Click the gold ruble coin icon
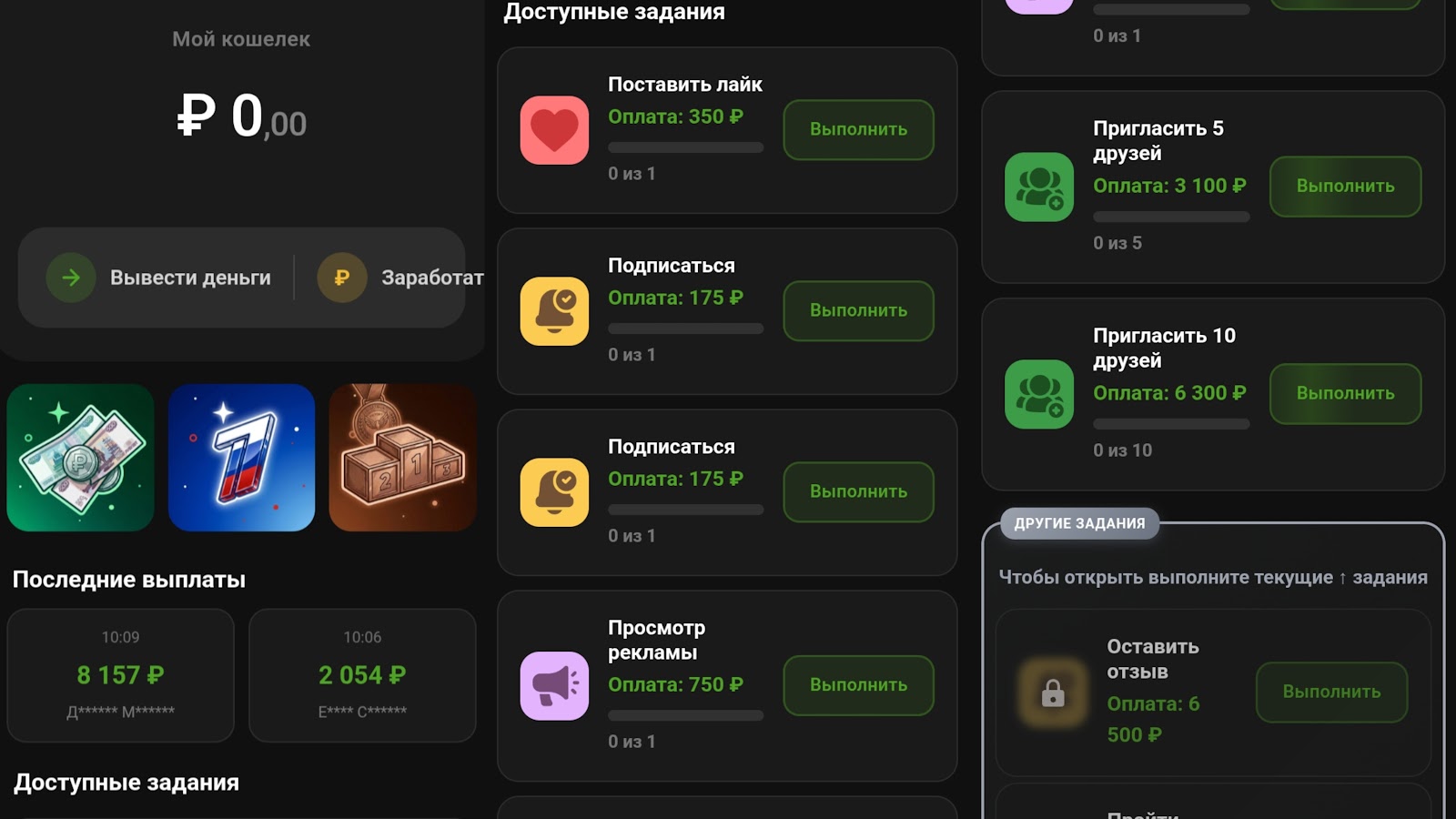The height and width of the screenshot is (819, 1456). pos(342,278)
